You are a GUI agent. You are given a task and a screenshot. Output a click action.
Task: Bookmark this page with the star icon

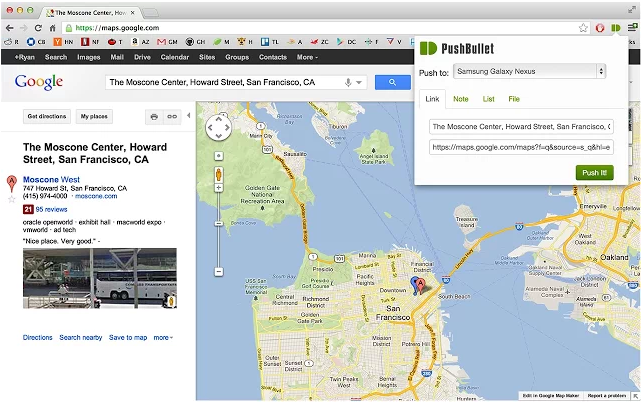coord(583,28)
